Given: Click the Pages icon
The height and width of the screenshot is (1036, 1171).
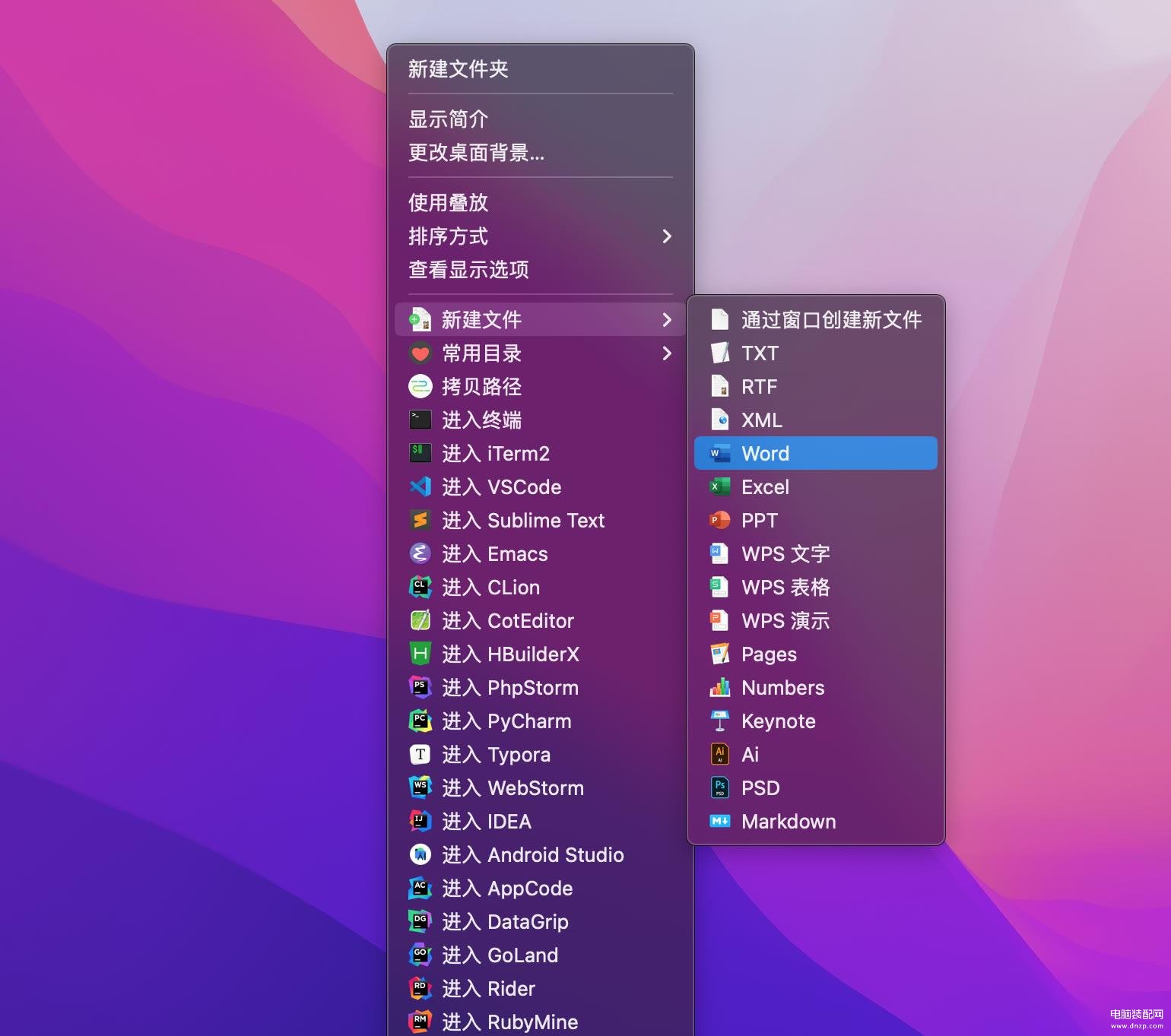Looking at the screenshot, I should (719, 654).
